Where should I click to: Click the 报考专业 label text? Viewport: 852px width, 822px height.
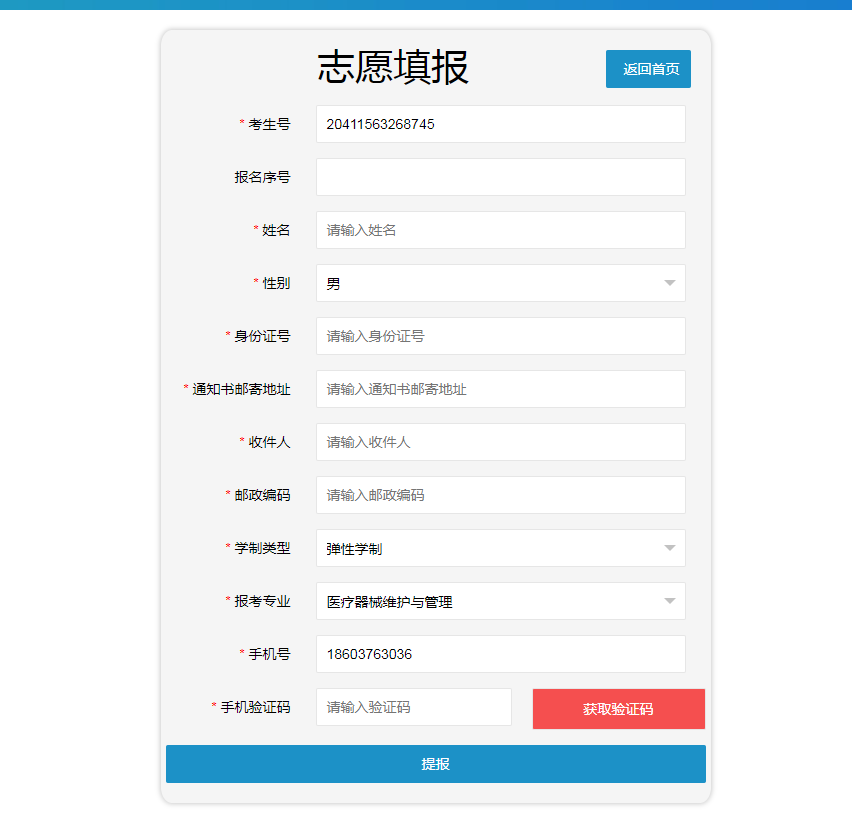pos(262,601)
